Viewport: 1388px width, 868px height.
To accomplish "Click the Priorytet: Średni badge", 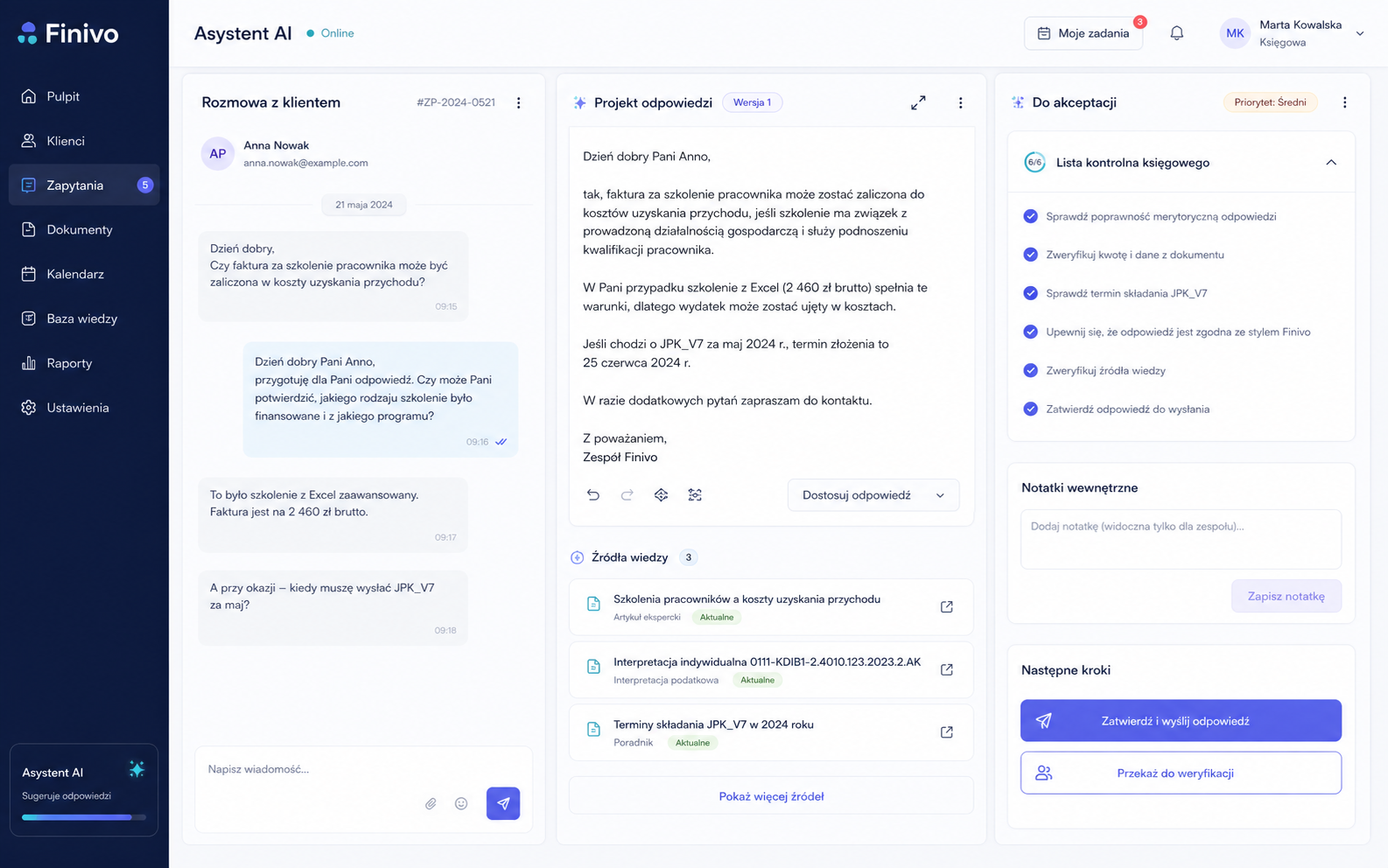I will pyautogui.click(x=1270, y=102).
